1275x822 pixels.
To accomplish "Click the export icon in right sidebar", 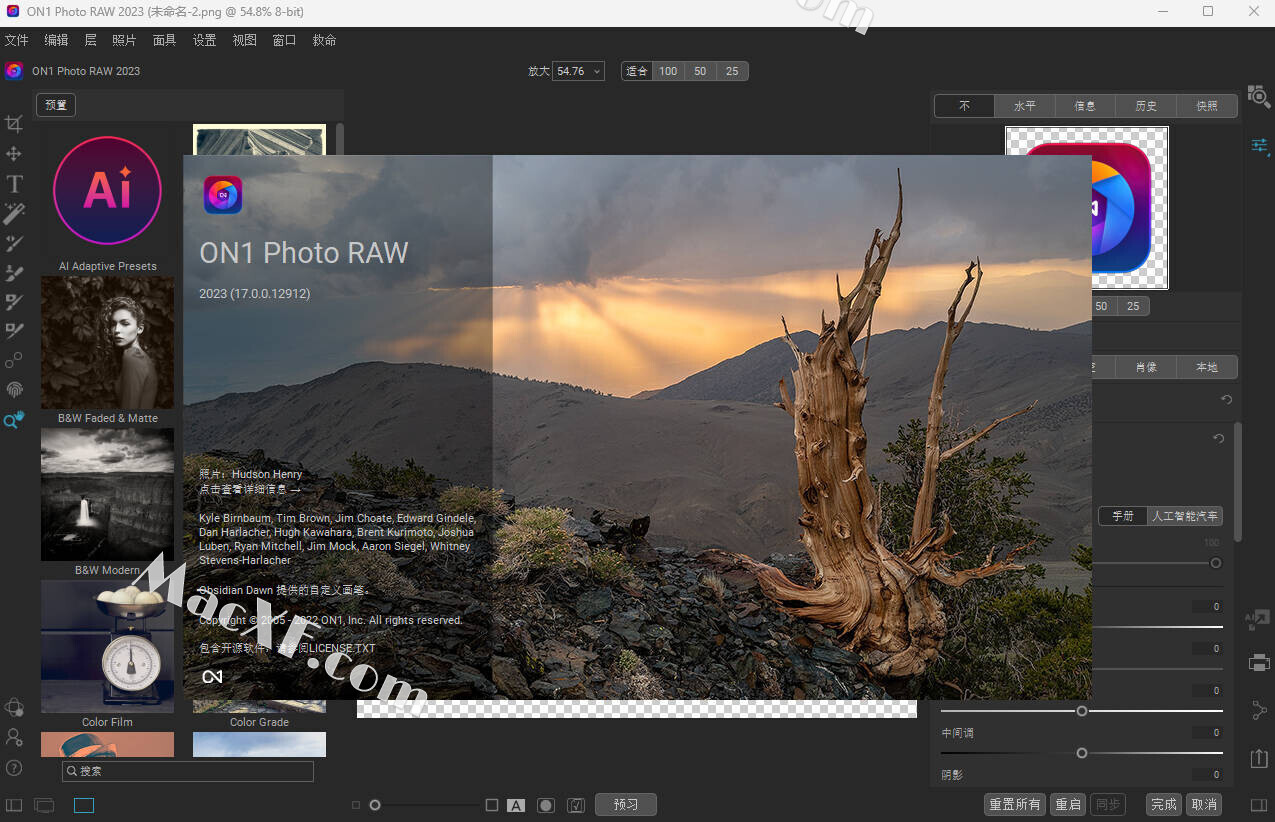I will (1259, 758).
